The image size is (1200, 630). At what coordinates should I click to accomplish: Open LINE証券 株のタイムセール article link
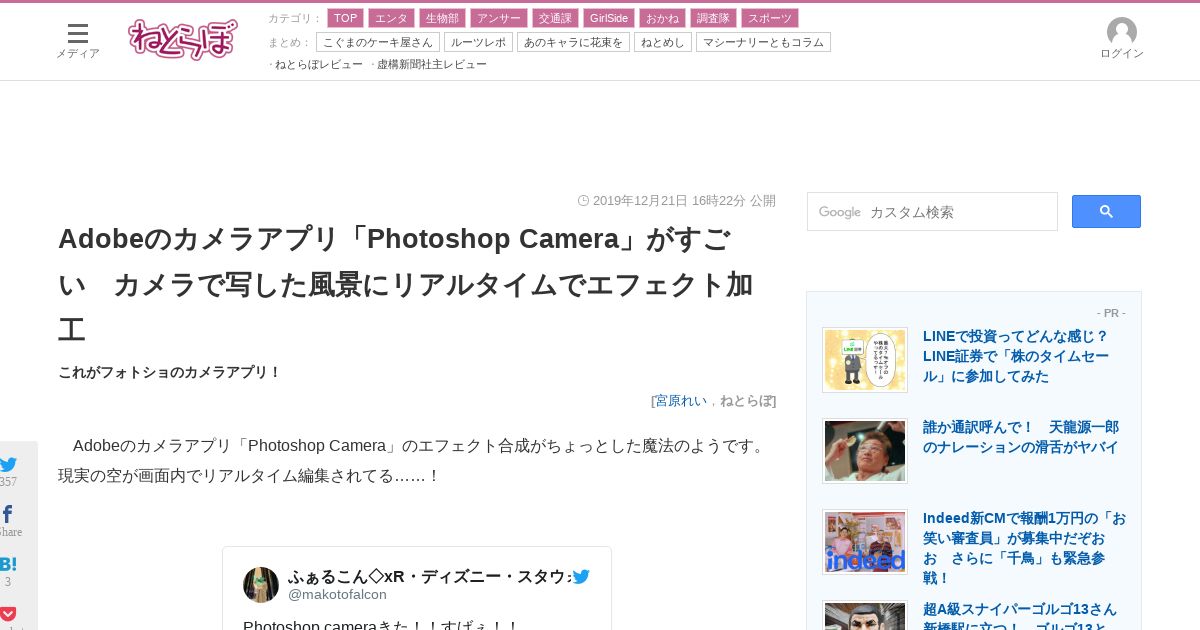point(1018,356)
